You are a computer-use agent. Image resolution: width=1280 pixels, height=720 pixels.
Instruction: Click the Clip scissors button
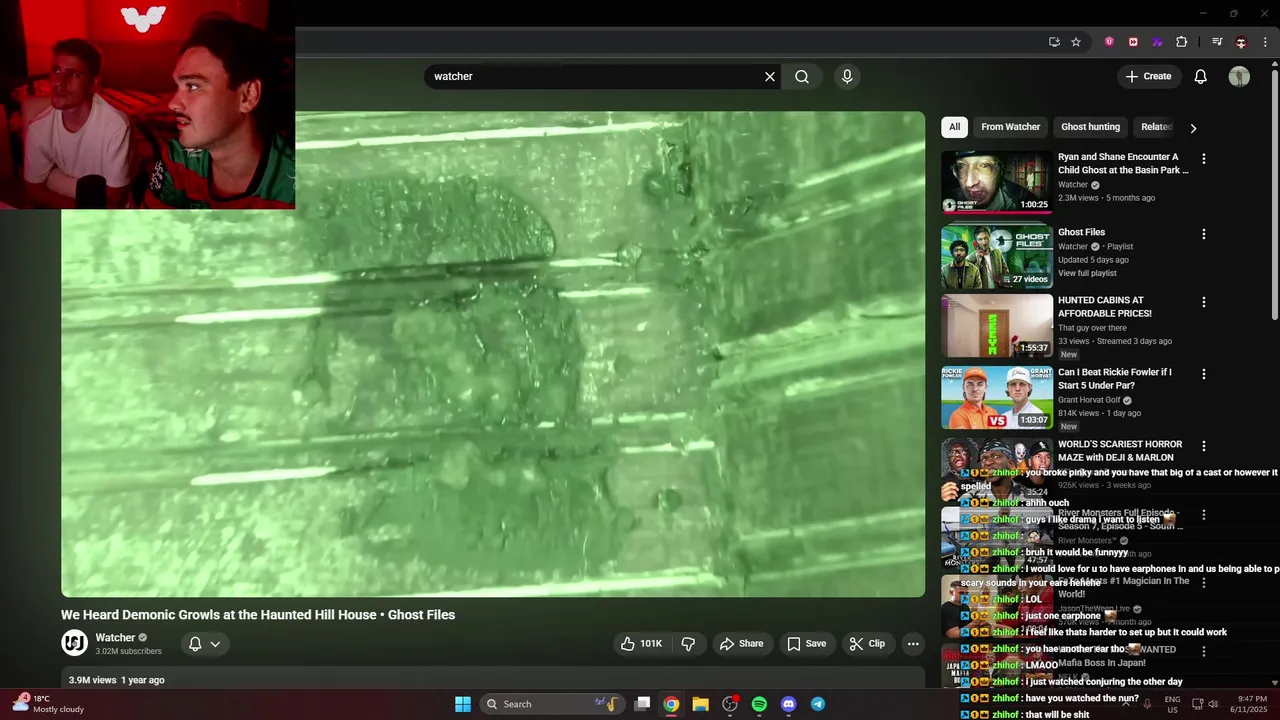(x=867, y=644)
